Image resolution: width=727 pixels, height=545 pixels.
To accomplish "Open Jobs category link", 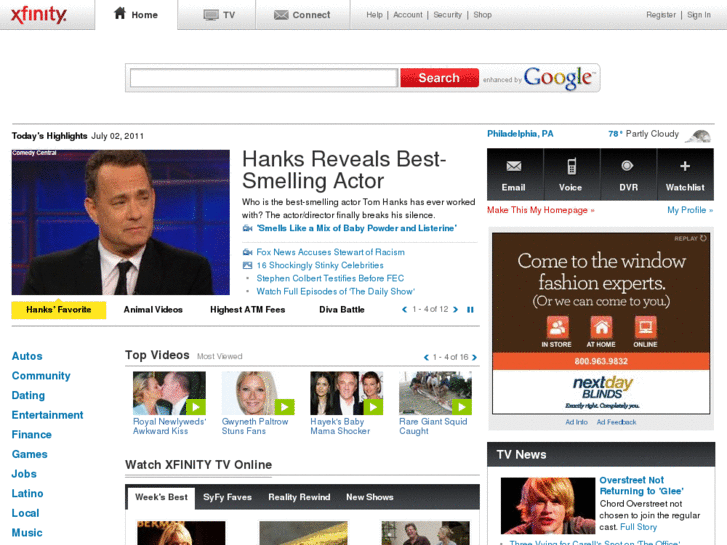I will (x=24, y=474).
